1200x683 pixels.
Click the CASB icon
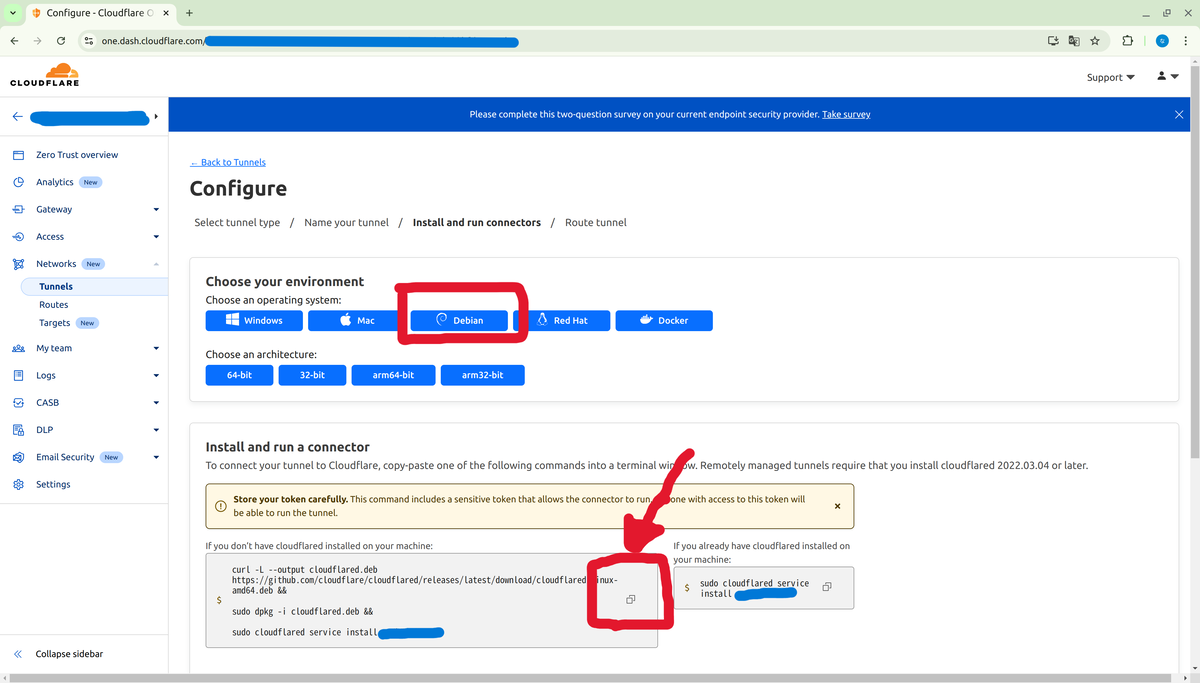18,403
